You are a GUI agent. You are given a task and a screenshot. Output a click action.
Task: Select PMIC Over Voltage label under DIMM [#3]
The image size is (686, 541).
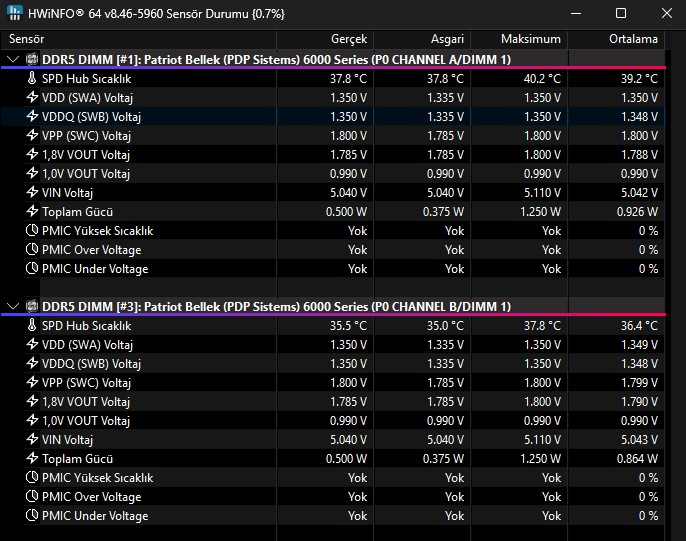tap(91, 497)
